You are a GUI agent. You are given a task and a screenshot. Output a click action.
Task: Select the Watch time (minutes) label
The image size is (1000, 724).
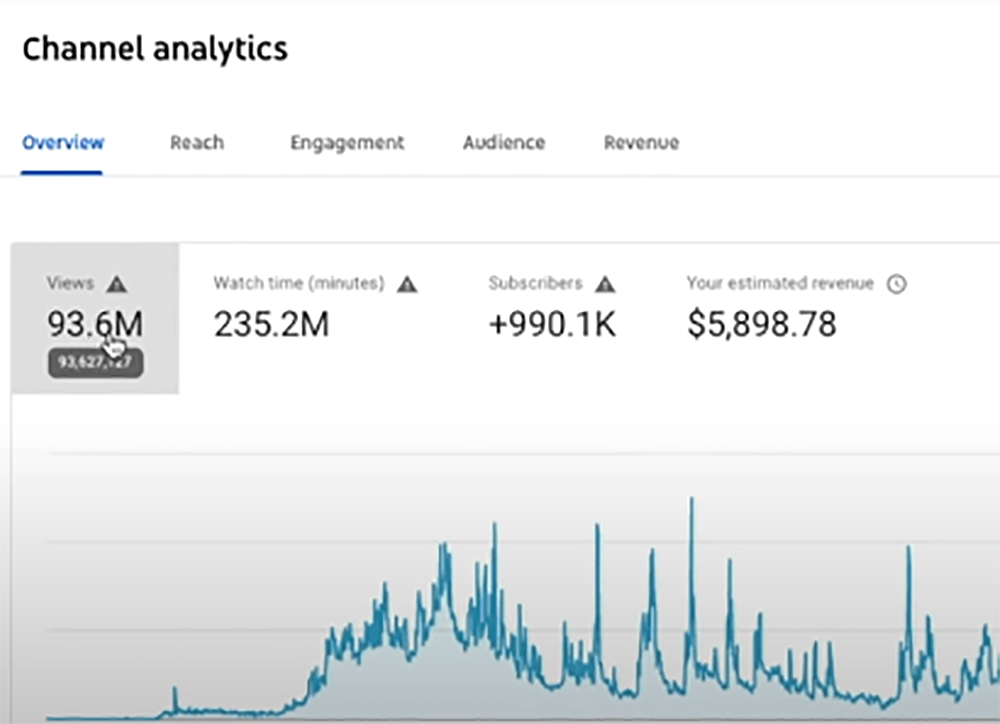click(x=299, y=284)
